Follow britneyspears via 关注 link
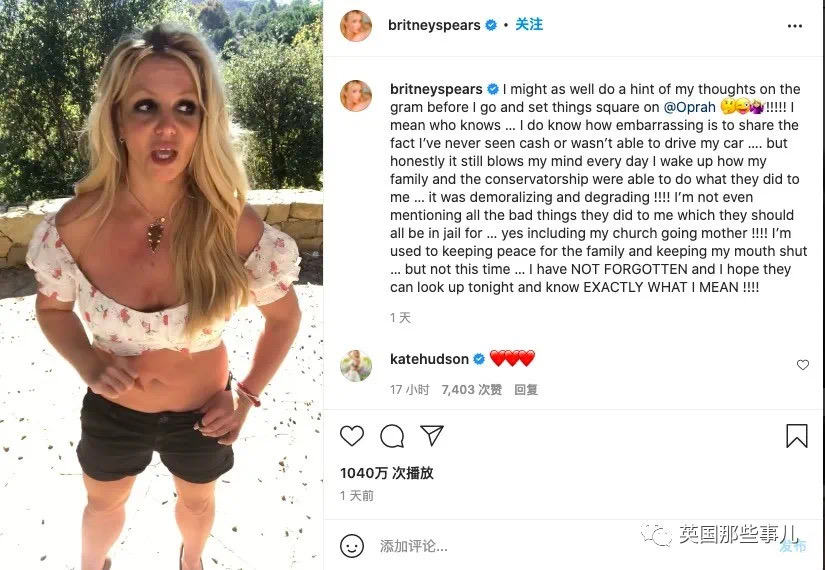This screenshot has height=570, width=825. pyautogui.click(x=529, y=25)
